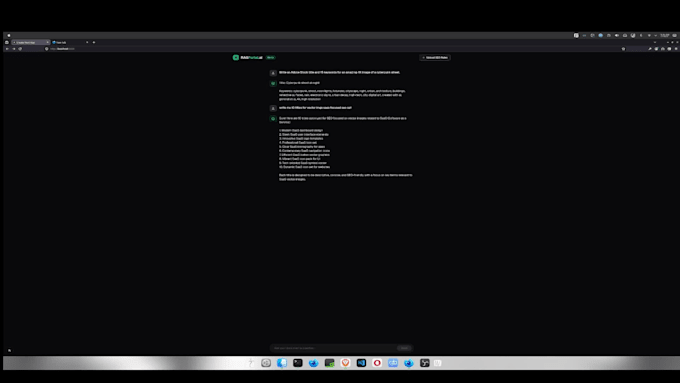Open Terminal from the dock
This screenshot has height=383, width=680.
coord(298,363)
